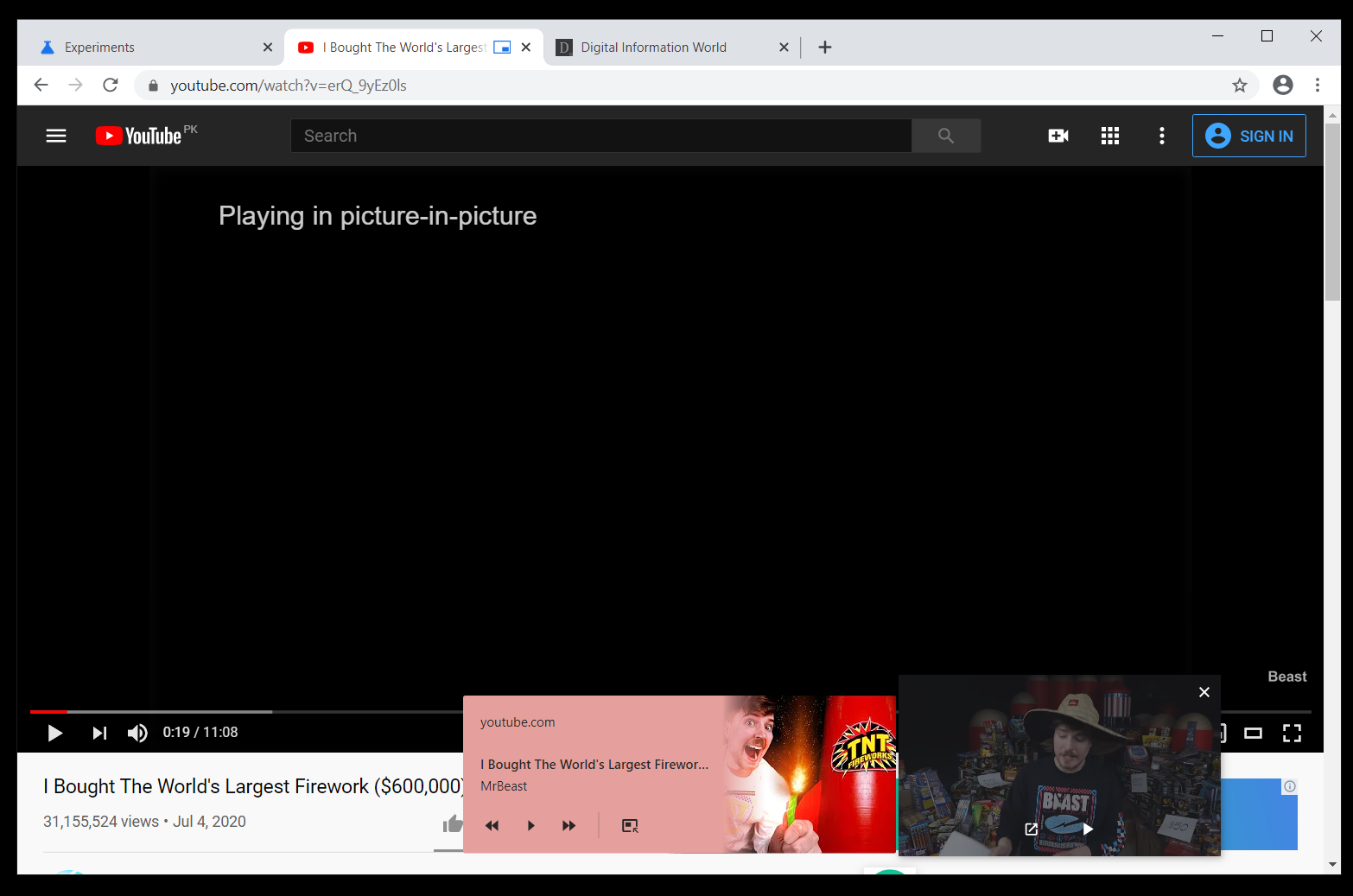Close the YouTube video tab

tap(526, 48)
